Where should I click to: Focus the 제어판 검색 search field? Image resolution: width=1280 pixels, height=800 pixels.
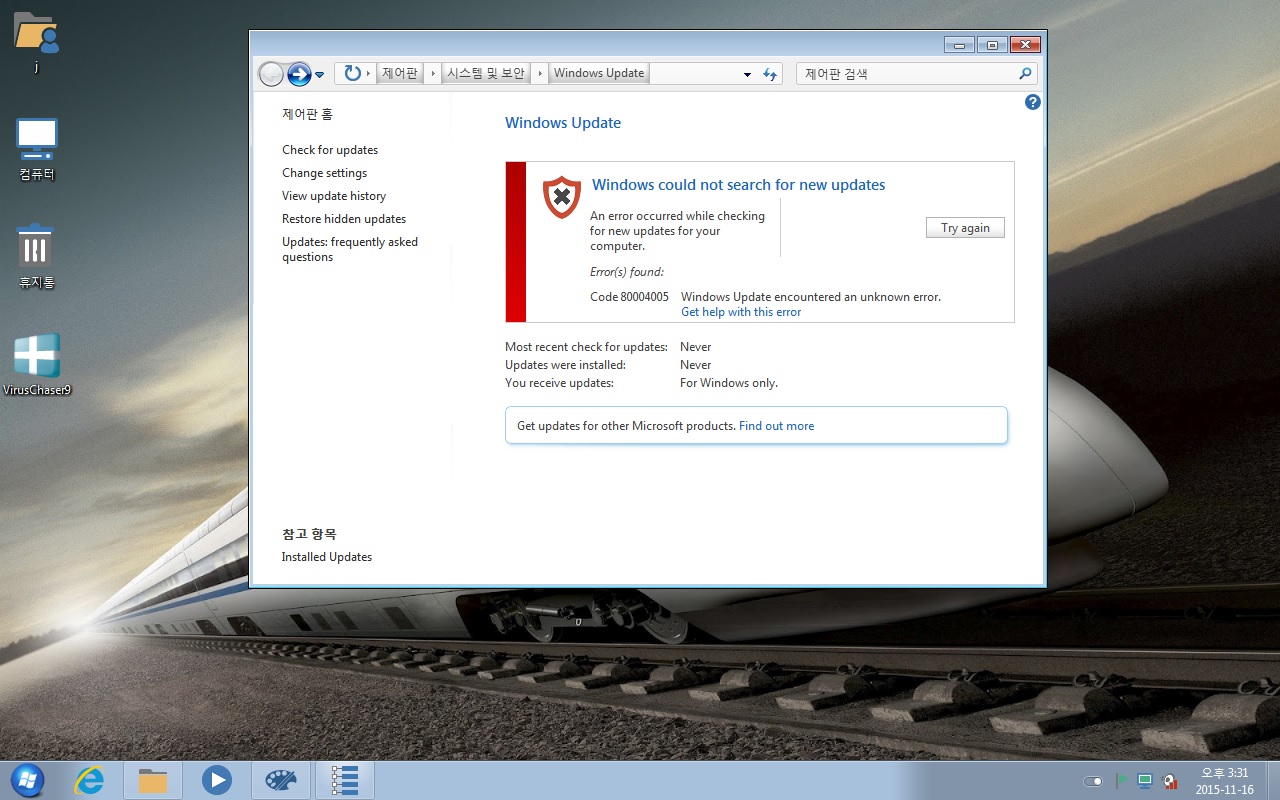point(908,73)
